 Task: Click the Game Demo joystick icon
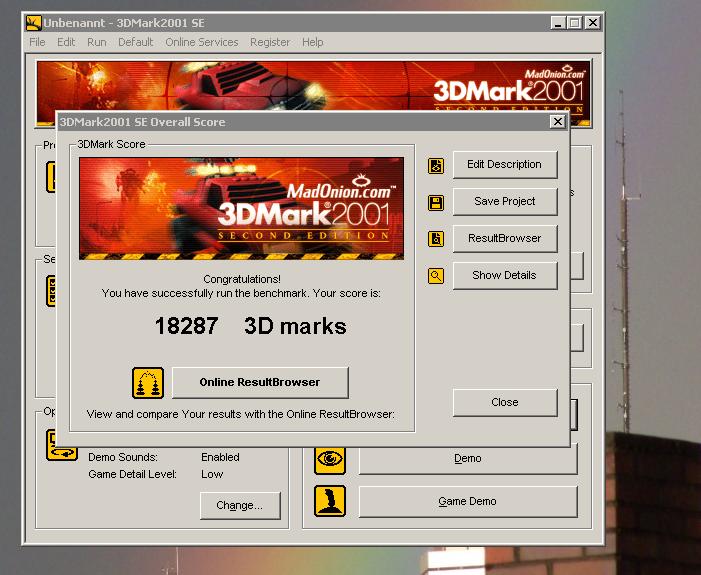point(330,501)
